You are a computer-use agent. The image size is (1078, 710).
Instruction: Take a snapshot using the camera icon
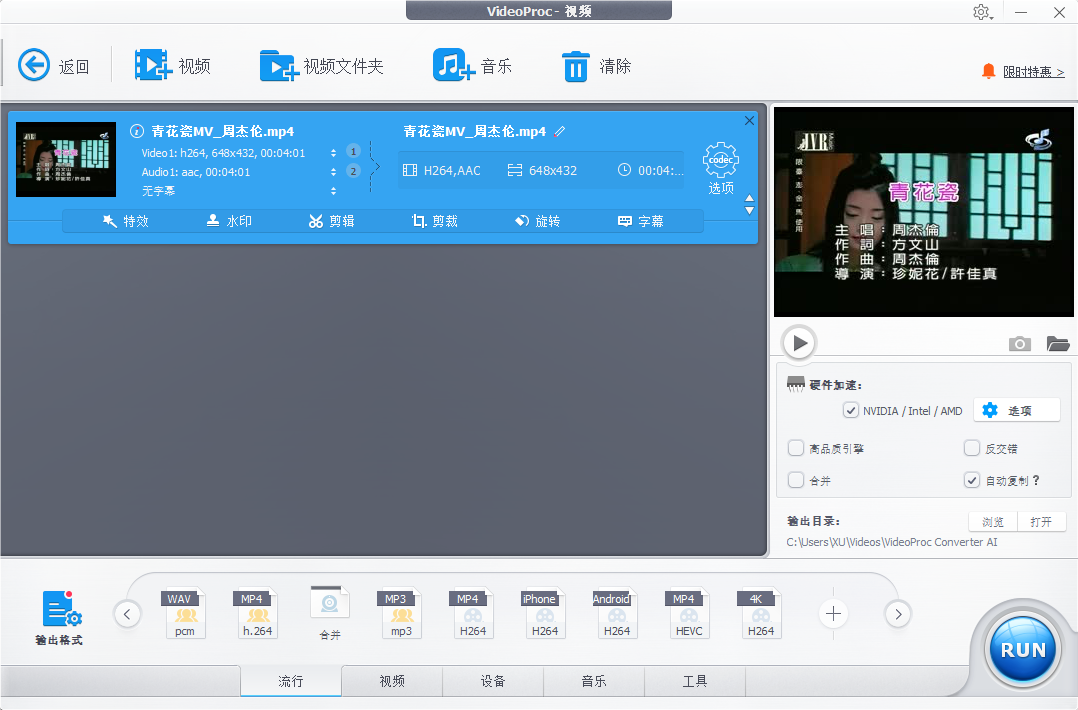pyautogui.click(x=1019, y=343)
